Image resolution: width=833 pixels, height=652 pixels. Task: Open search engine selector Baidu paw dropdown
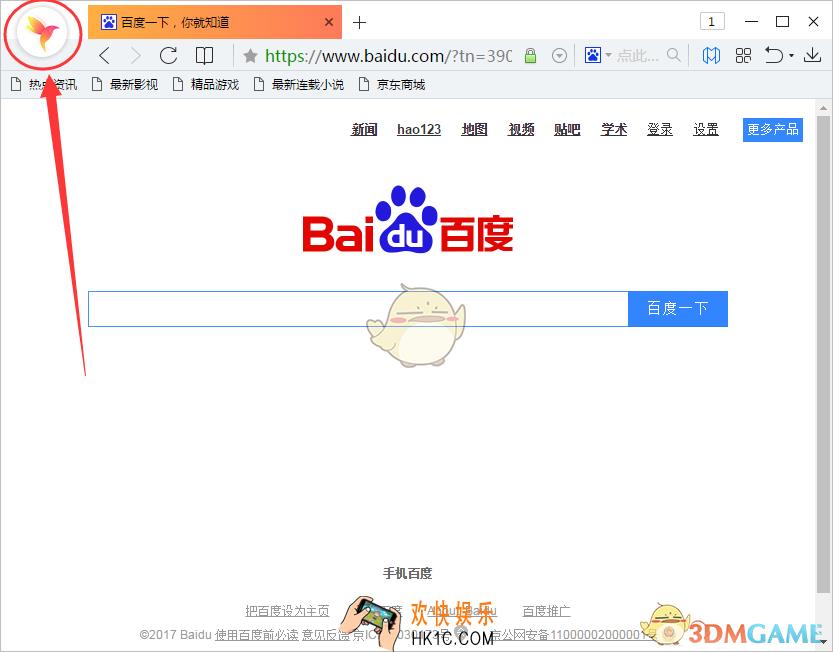598,55
